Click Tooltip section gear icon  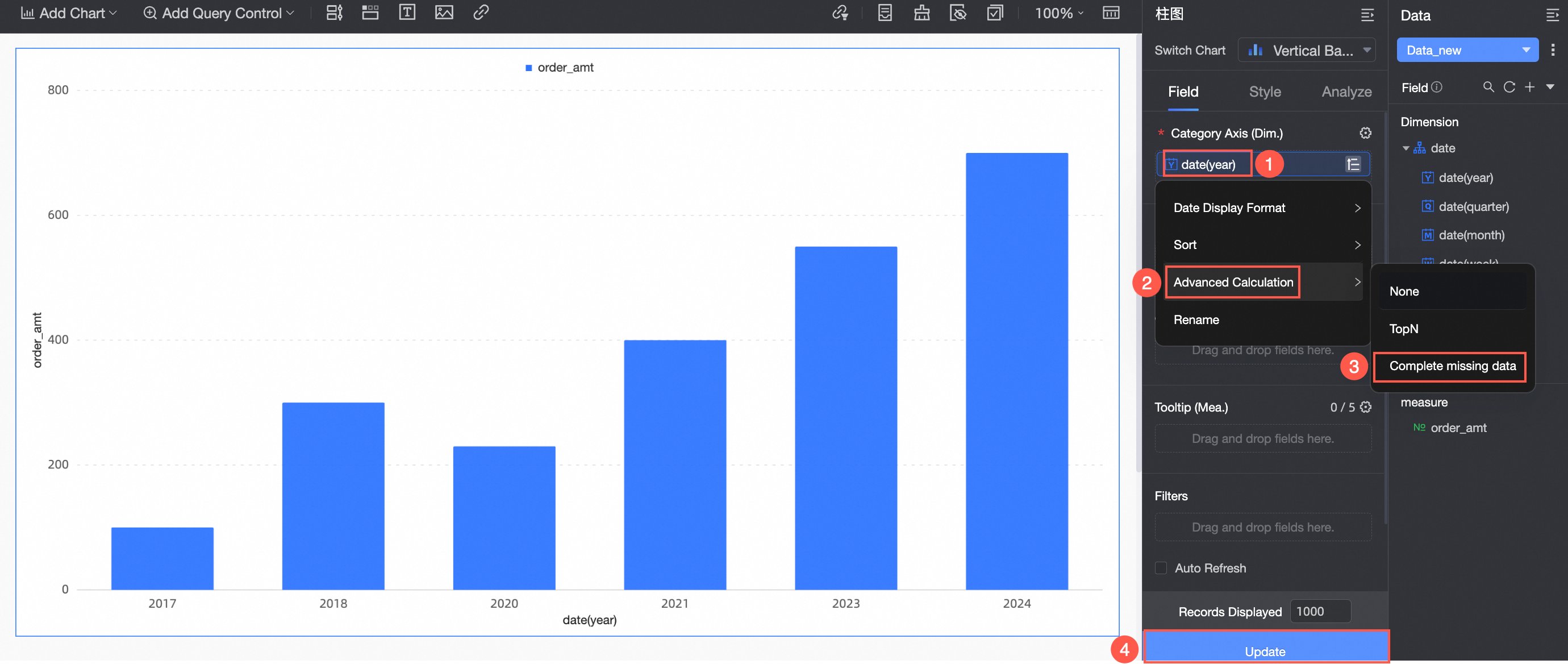(1365, 407)
